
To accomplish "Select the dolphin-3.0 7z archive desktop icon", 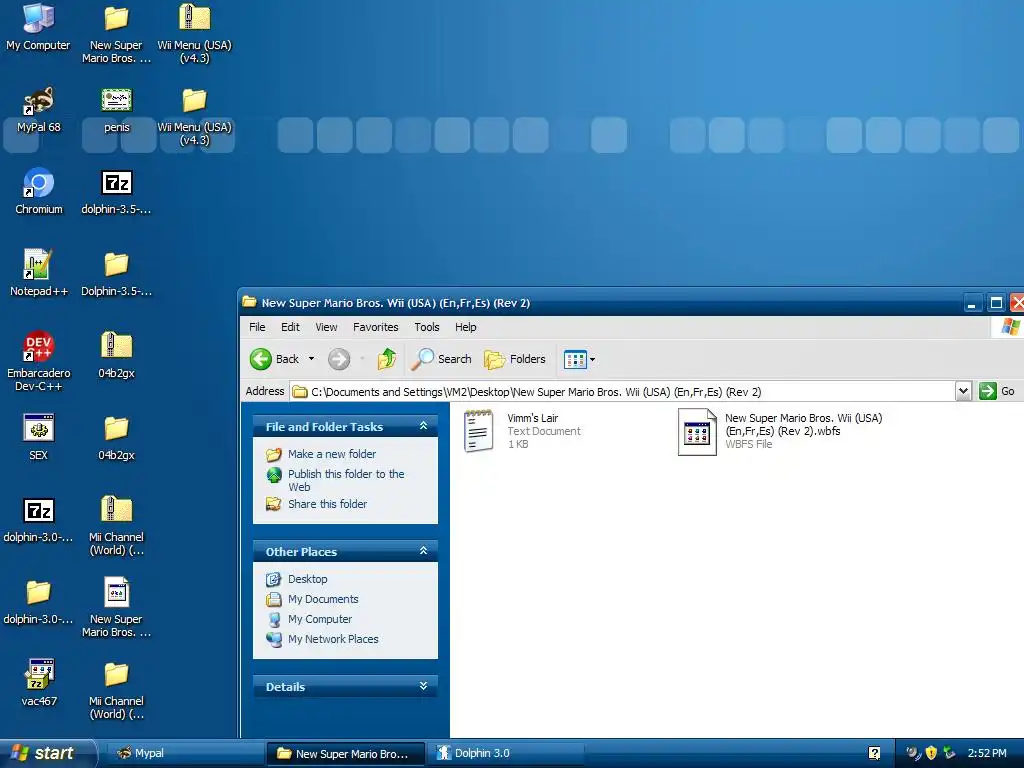I will tap(39, 510).
